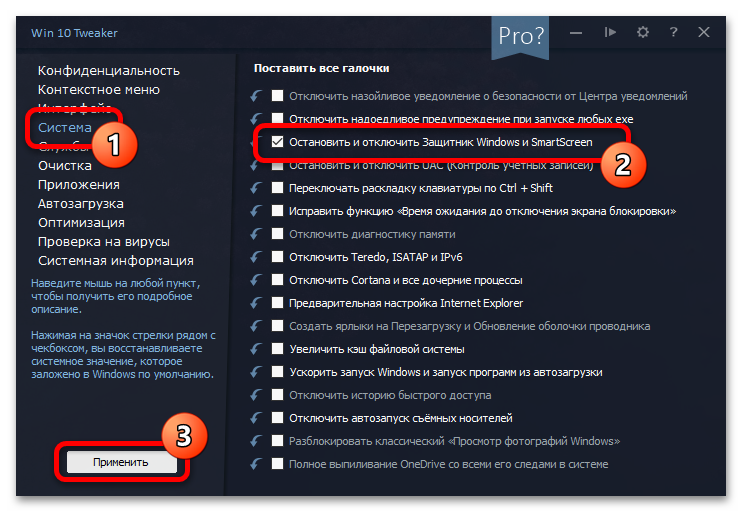The width and height of the screenshot is (742, 512).
Task: Restore default arrow for Teredo, ISATAP option
Action: tap(256, 257)
